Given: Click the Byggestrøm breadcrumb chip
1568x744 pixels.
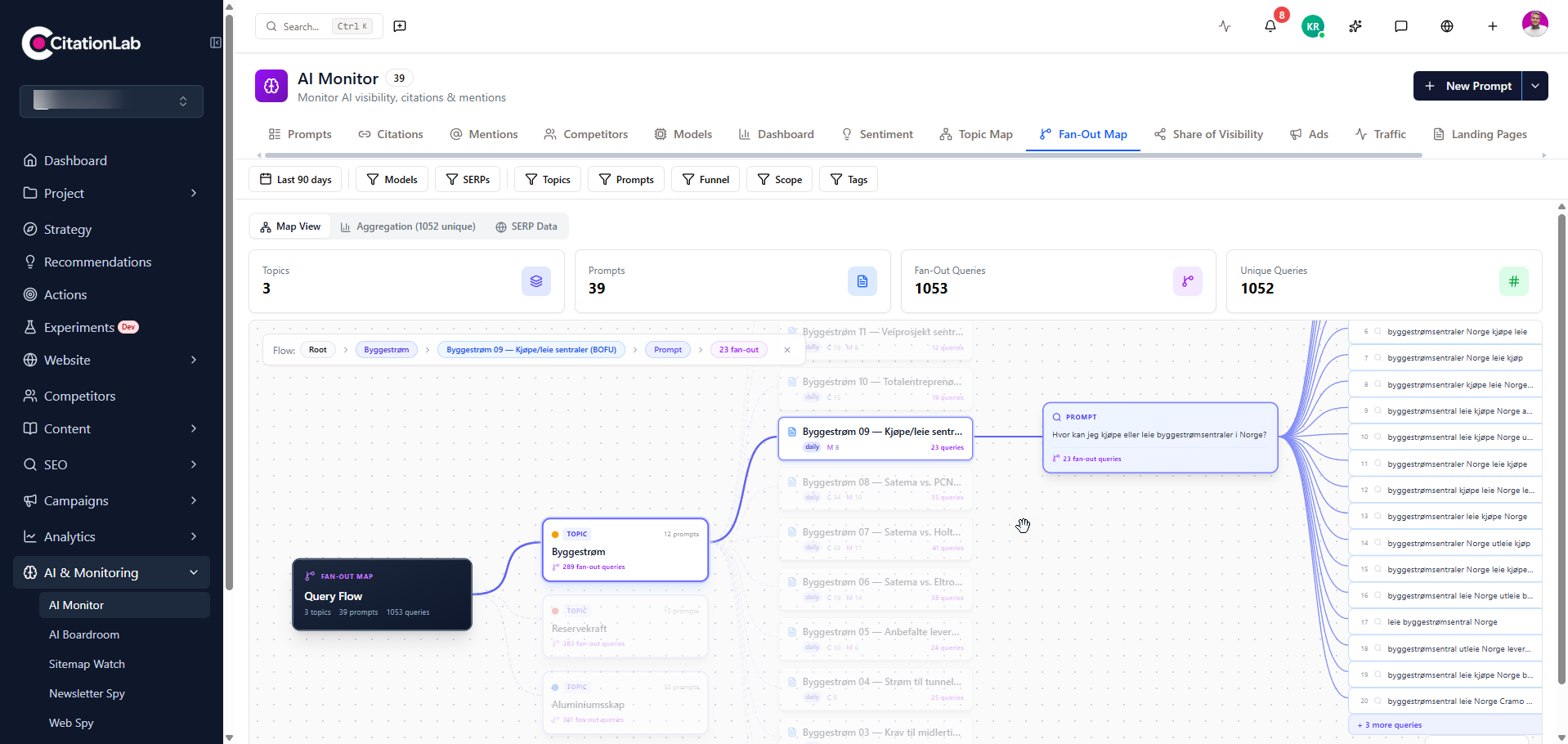Looking at the screenshot, I should click(x=387, y=350).
